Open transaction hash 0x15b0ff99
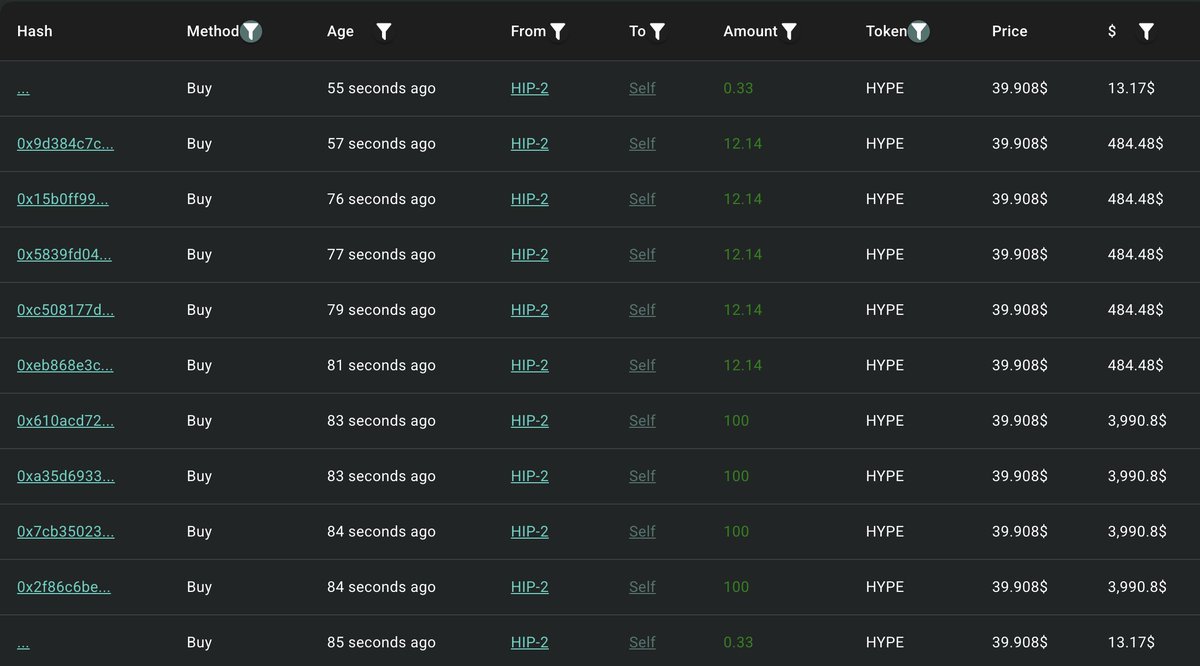 [x=63, y=199]
